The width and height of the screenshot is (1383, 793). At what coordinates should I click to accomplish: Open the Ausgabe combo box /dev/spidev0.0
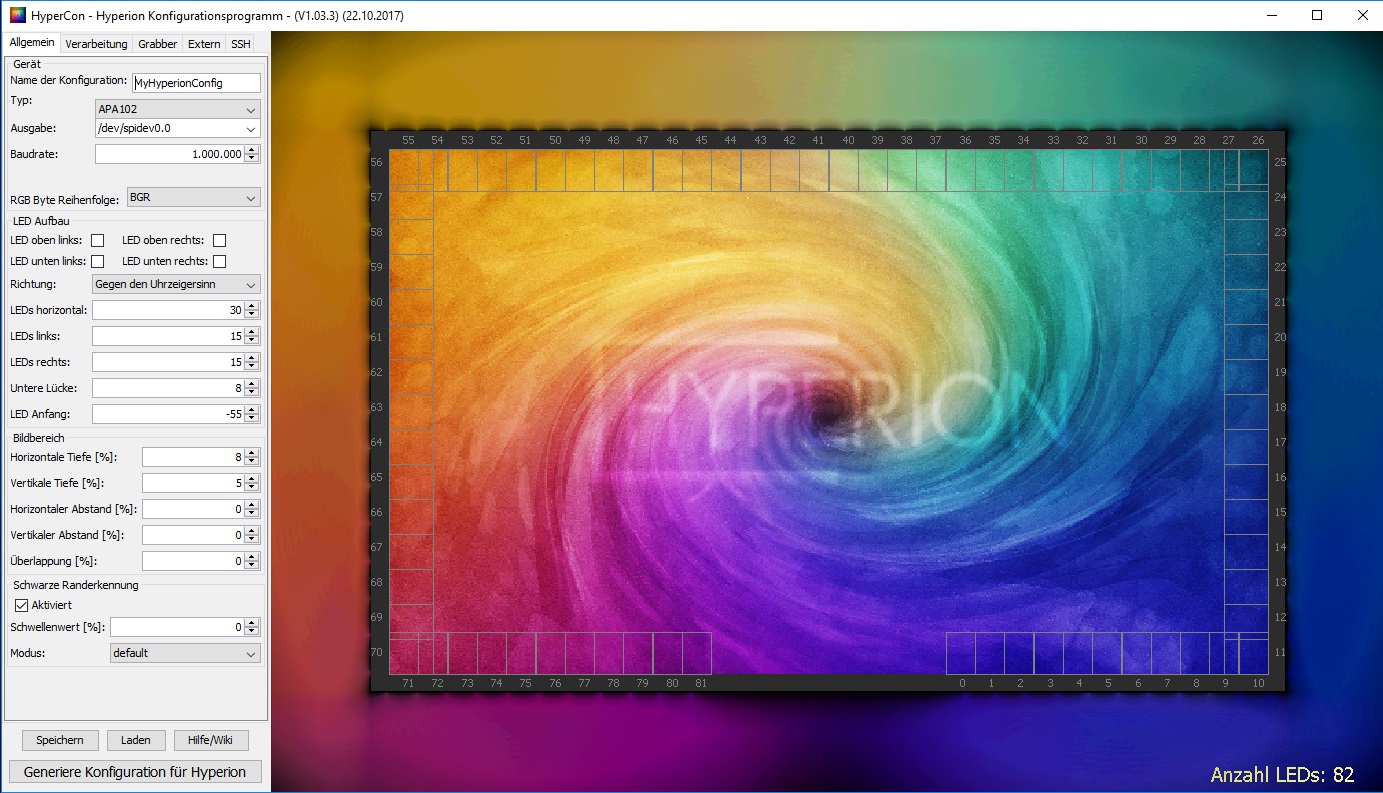tap(178, 128)
